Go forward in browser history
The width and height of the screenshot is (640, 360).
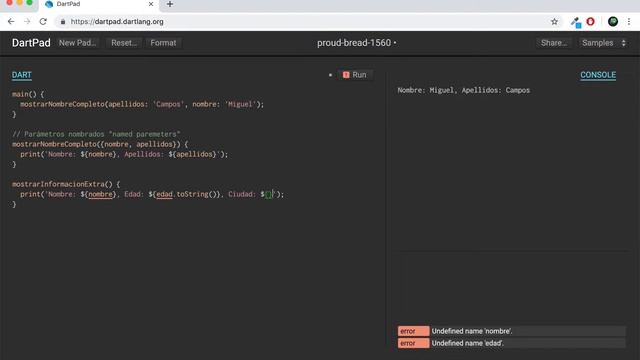(27, 22)
